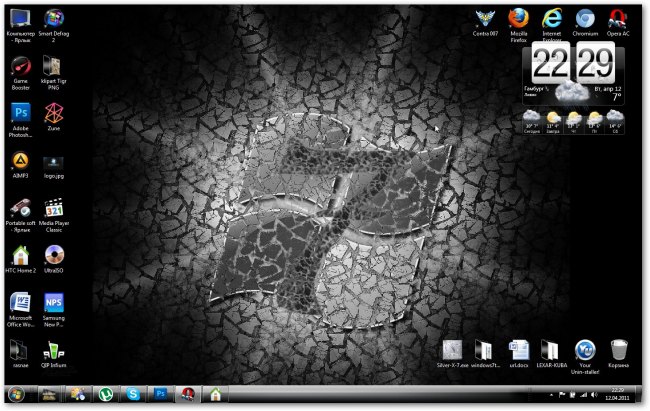This screenshot has height=411, width=650.
Task: Open the Game Booster desktop icon
Action: (20, 66)
